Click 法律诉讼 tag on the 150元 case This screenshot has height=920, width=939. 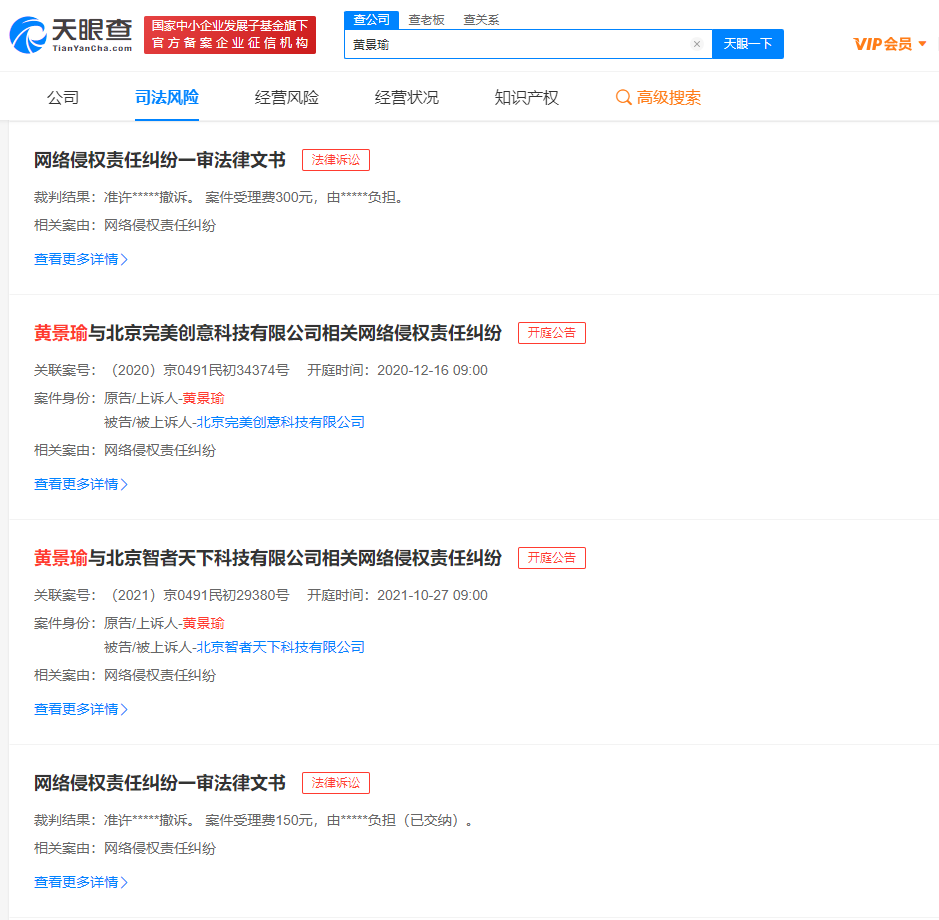(x=336, y=783)
